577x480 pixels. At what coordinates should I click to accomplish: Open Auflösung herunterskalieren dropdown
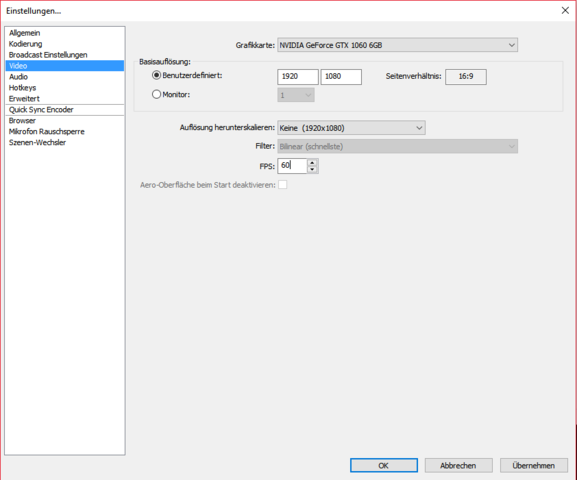point(351,128)
